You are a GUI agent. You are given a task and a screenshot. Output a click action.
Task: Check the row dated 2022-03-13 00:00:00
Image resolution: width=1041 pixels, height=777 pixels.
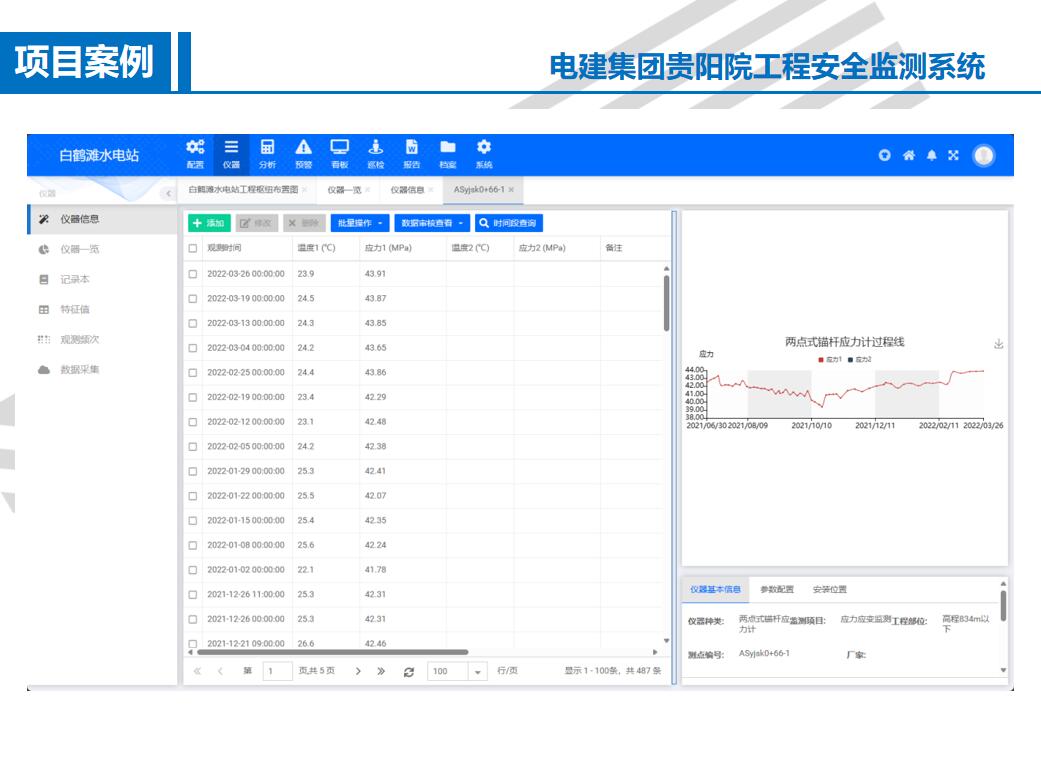[193, 323]
